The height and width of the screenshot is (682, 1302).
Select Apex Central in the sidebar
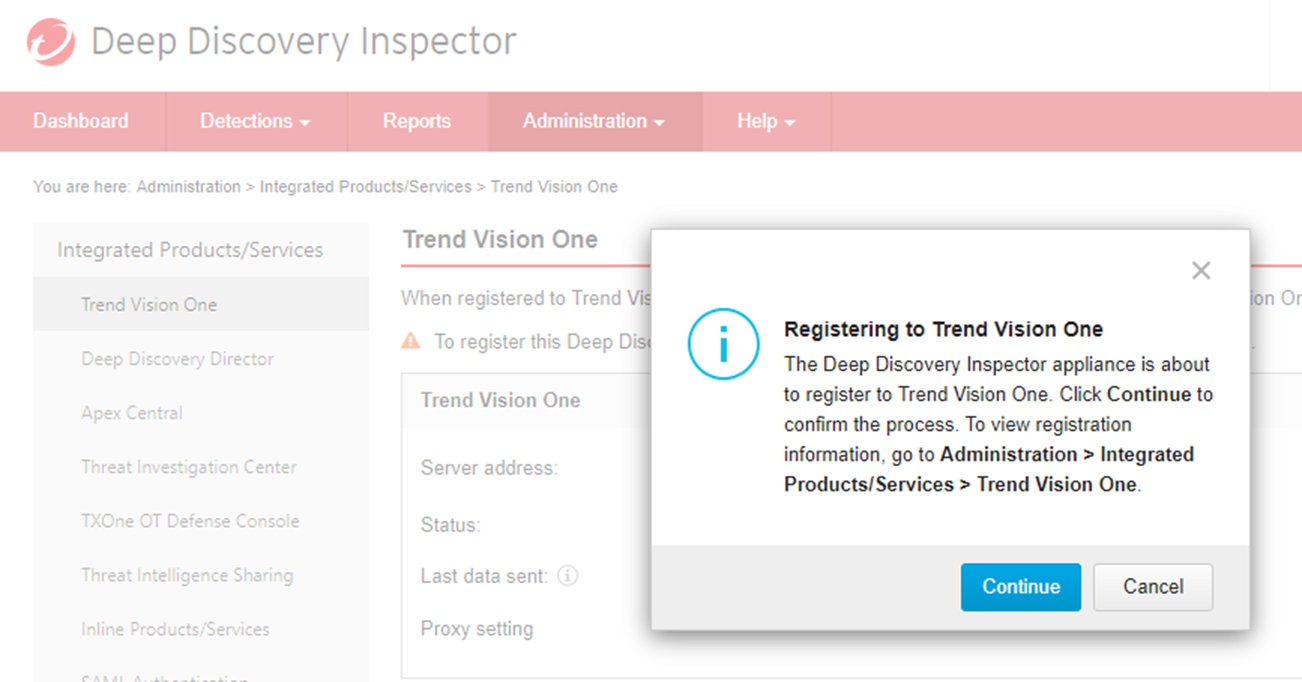tap(132, 413)
